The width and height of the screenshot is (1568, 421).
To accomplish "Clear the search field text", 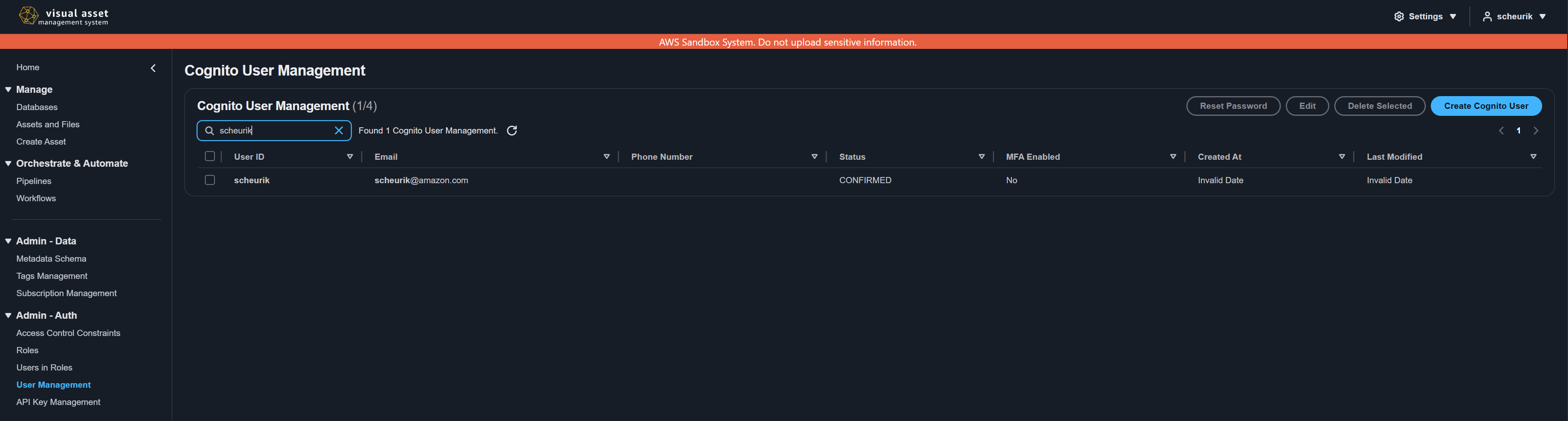I will (x=339, y=131).
